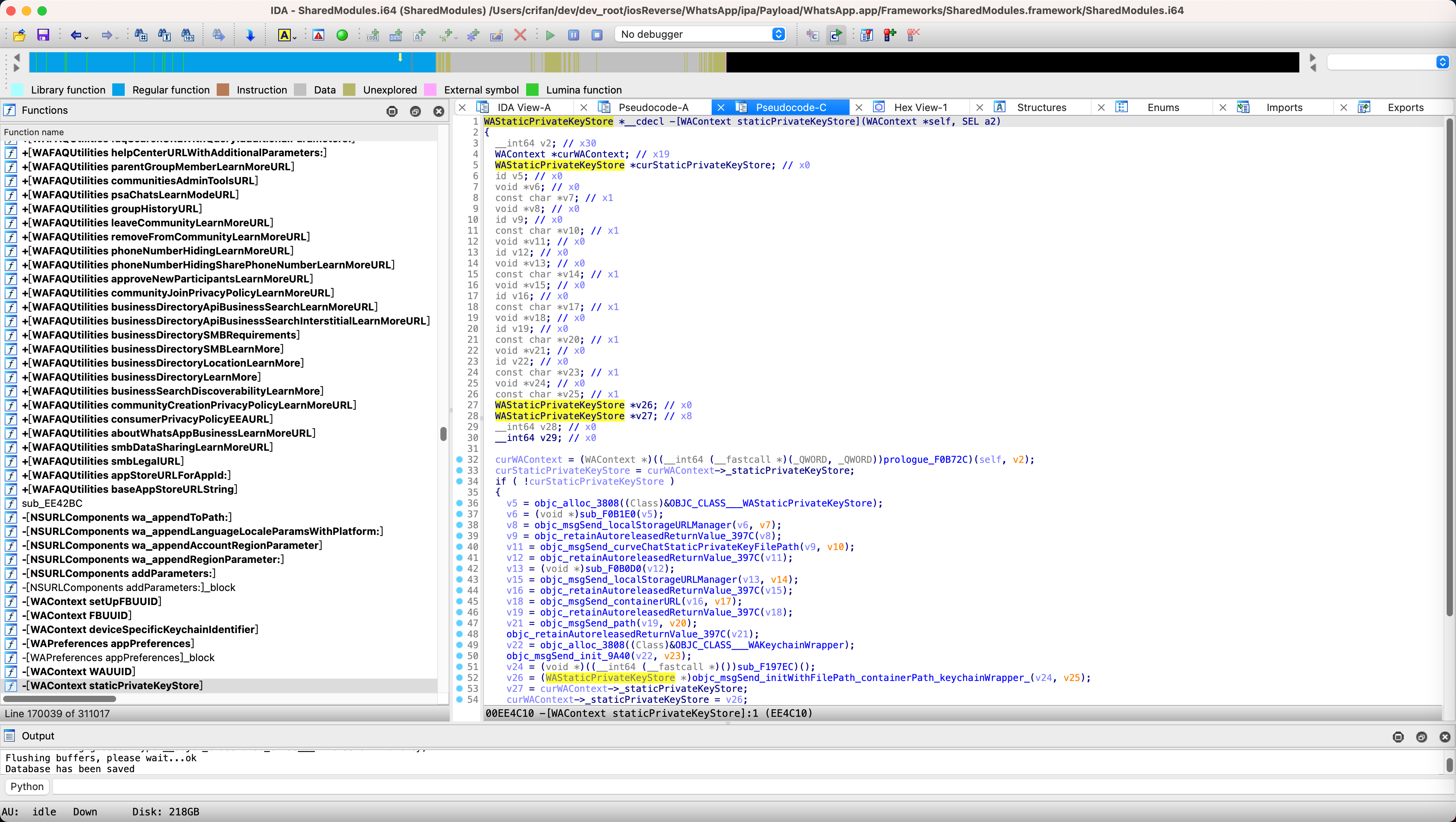Click the add breakpoint traffic light icon
The height and width of the screenshot is (822, 1456).
(890, 35)
